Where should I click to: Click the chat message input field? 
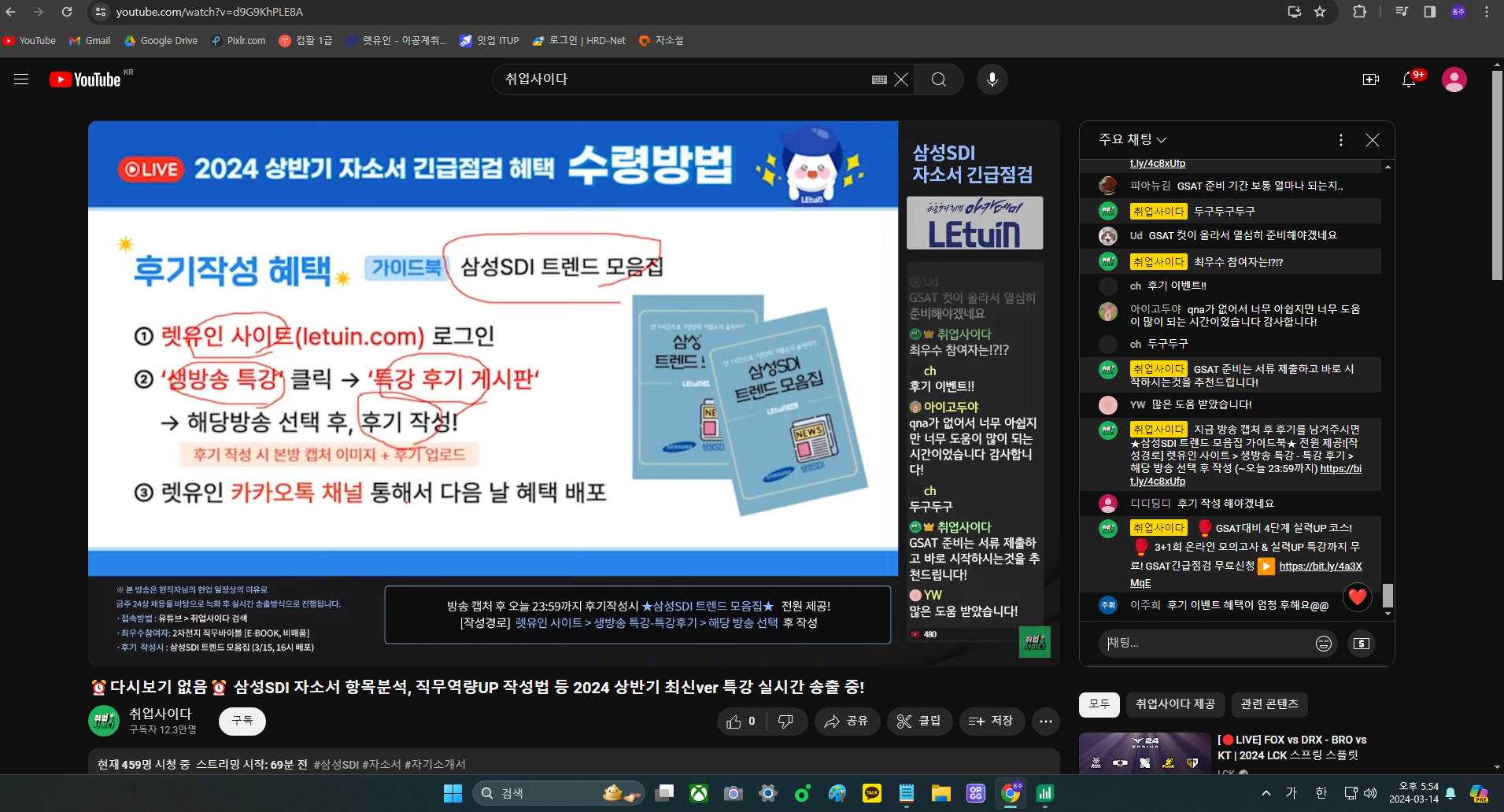tap(1204, 644)
